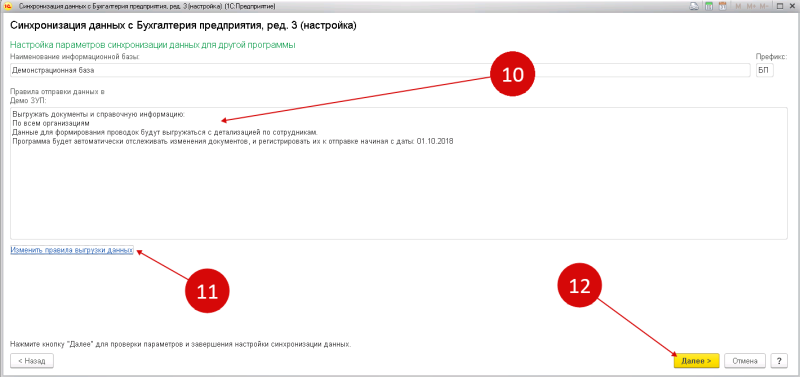The width and height of the screenshot is (800, 377).
Task: Click the M+ memory add button
Action: [751, 7]
